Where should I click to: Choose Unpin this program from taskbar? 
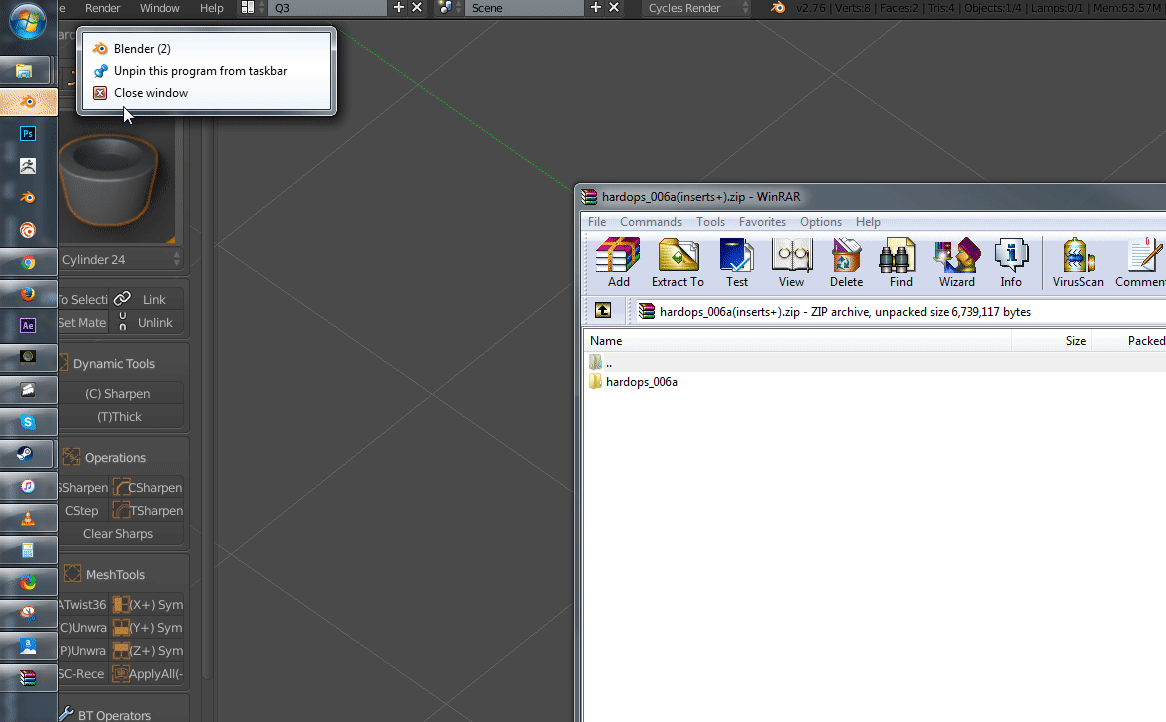click(x=200, y=71)
